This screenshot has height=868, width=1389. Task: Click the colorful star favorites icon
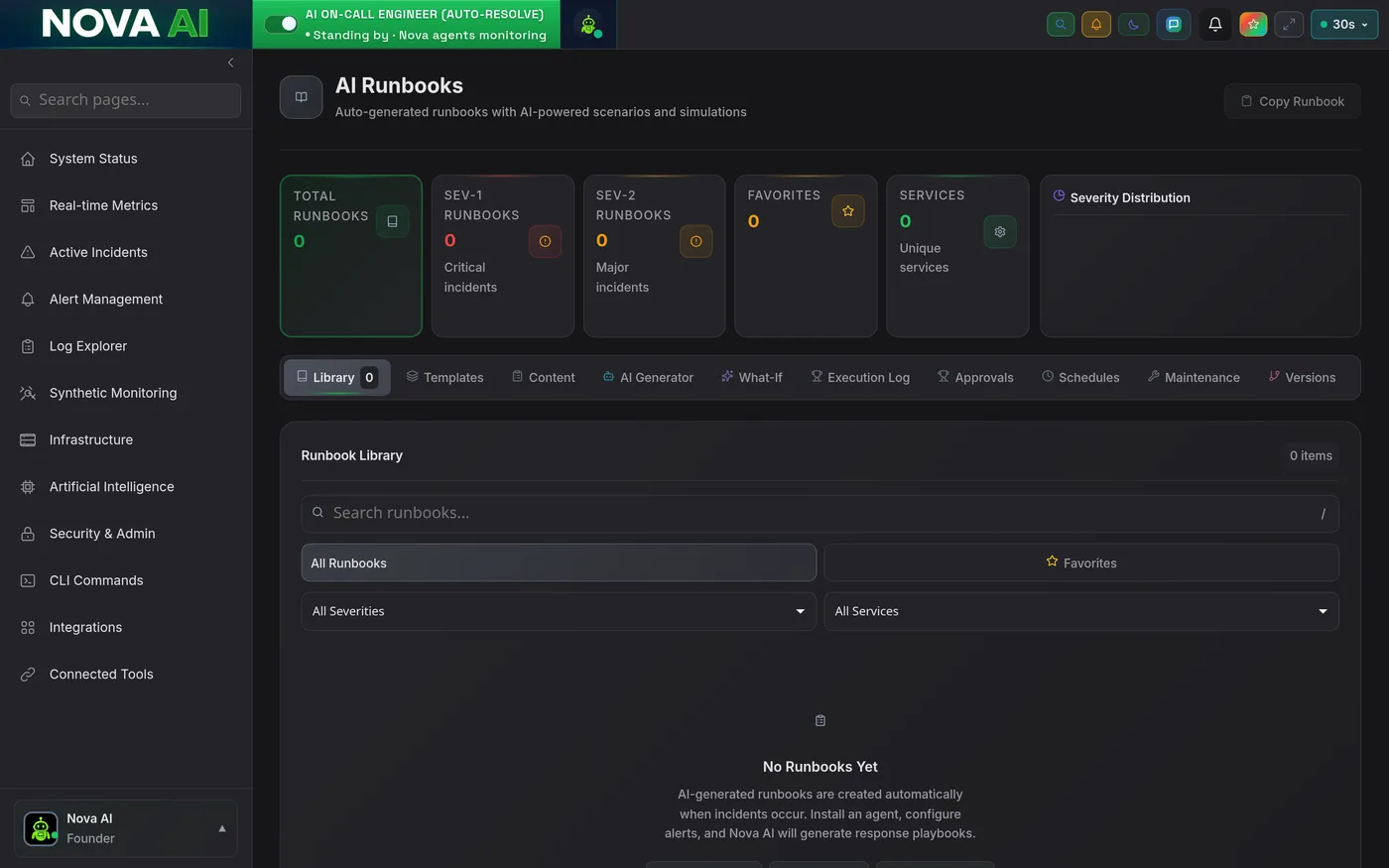pyautogui.click(x=1253, y=24)
